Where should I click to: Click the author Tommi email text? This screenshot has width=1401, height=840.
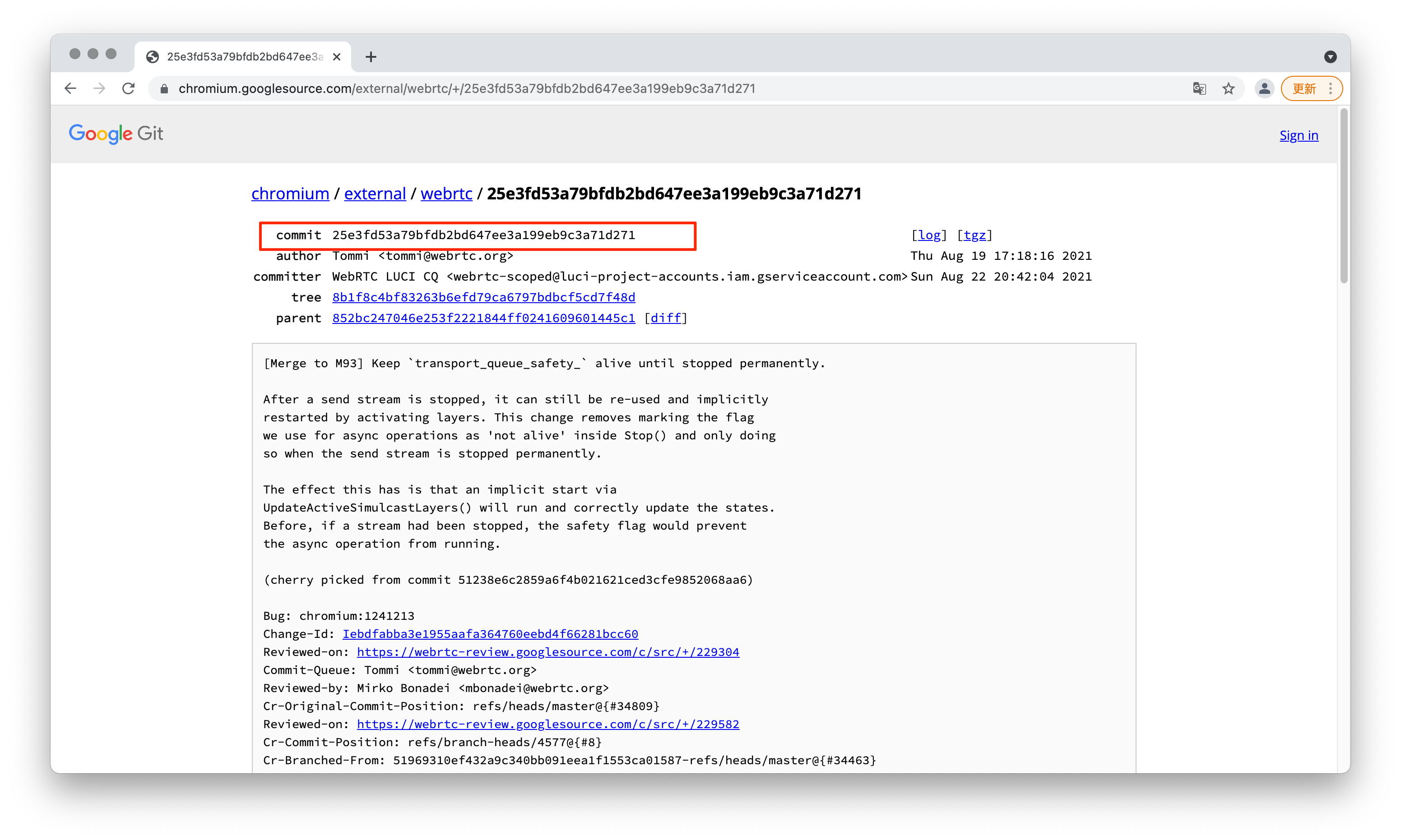[422, 256]
